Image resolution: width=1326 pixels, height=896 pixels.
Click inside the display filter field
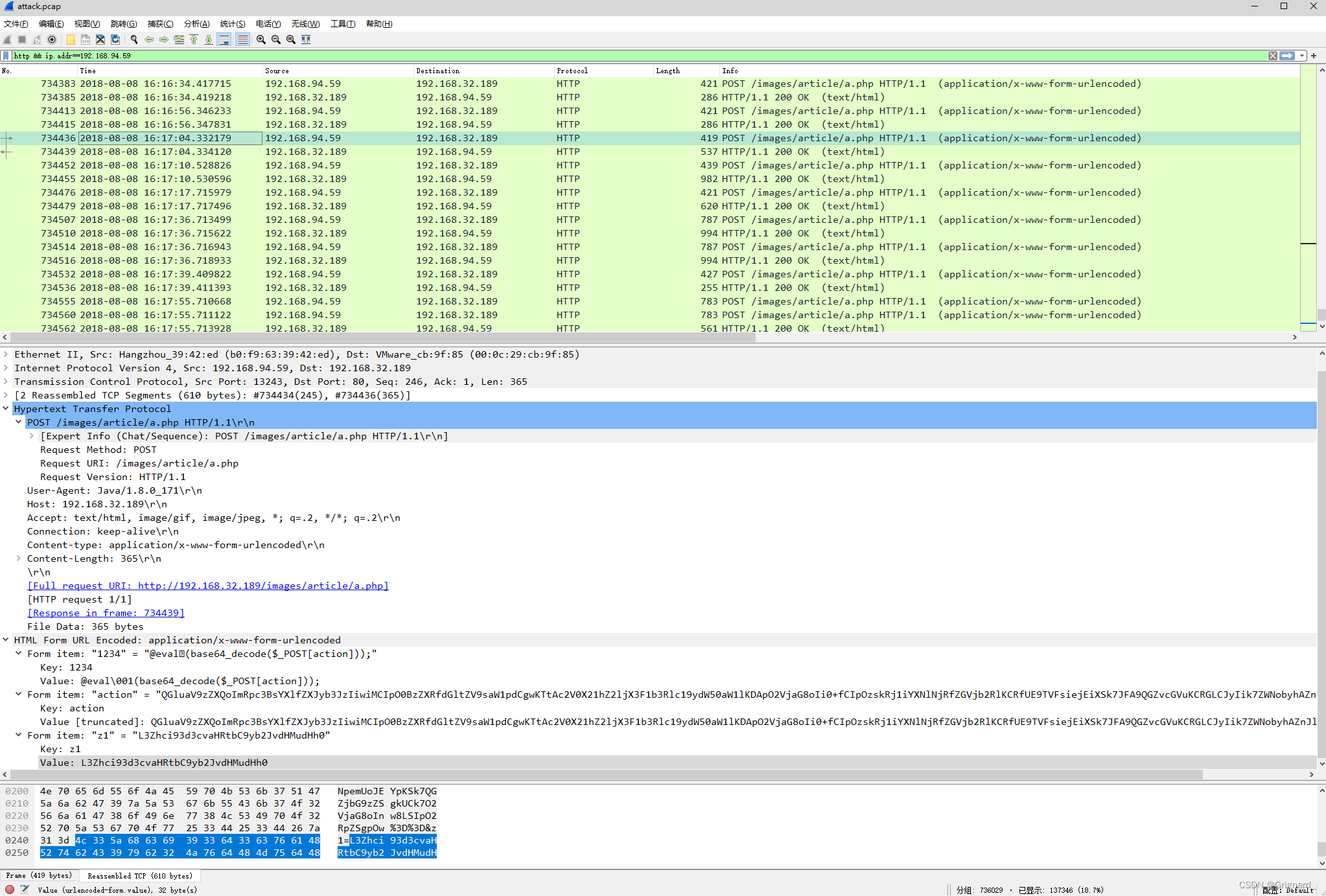(x=638, y=56)
